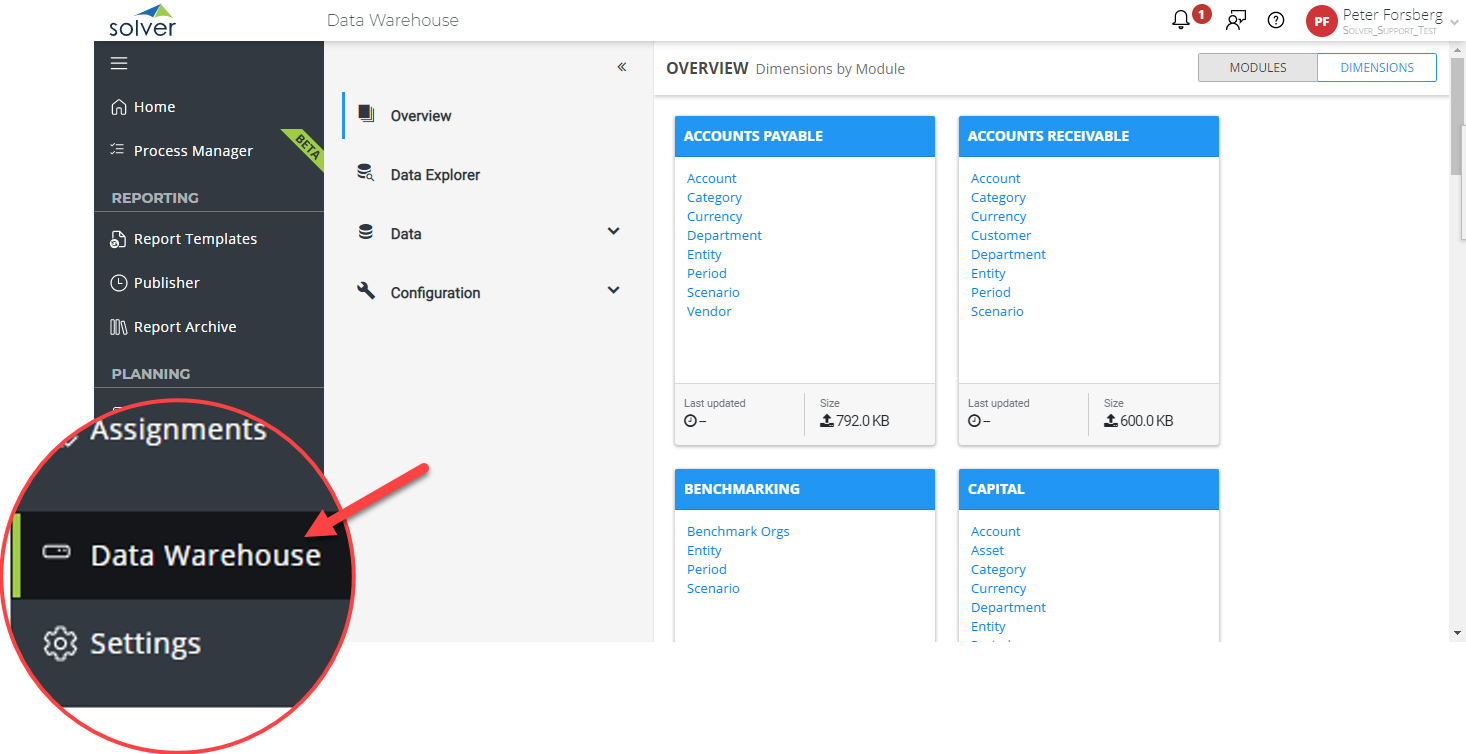
Task: Open Period in Benchmarking card
Action: [707, 570]
